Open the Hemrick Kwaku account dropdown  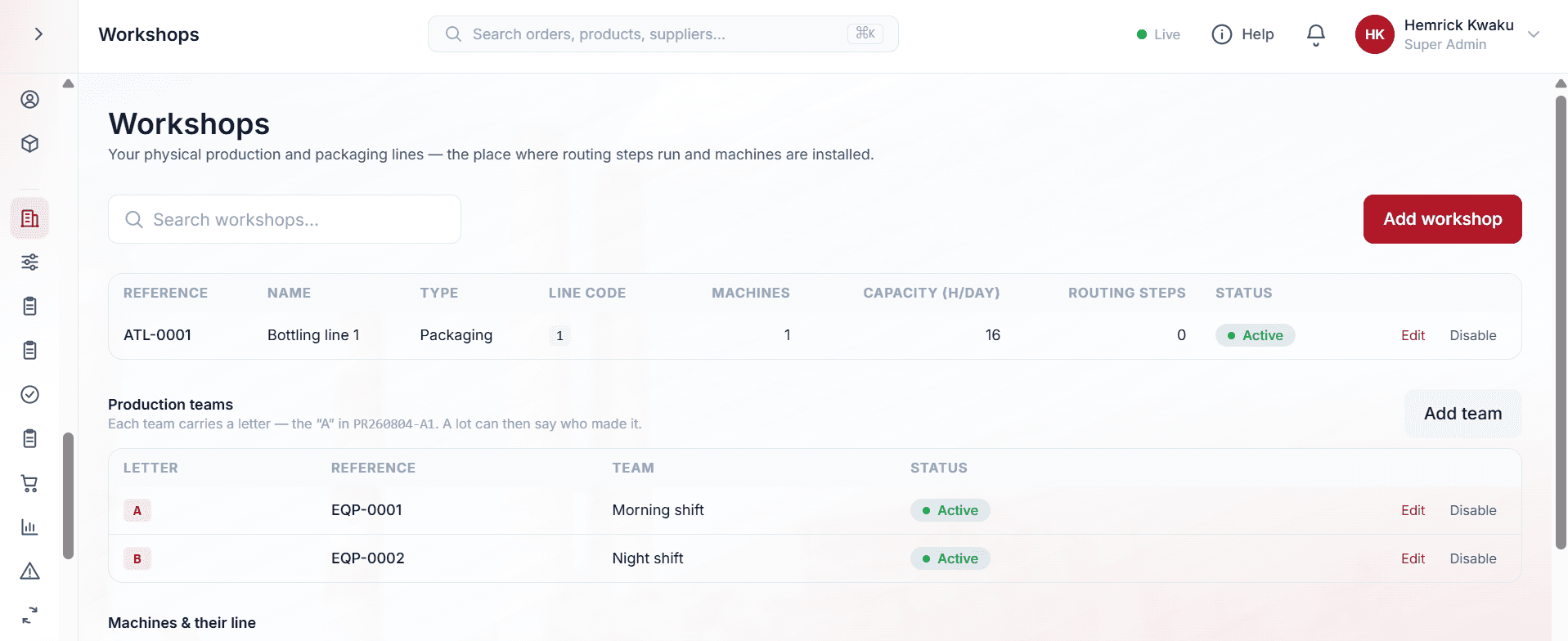click(1448, 34)
